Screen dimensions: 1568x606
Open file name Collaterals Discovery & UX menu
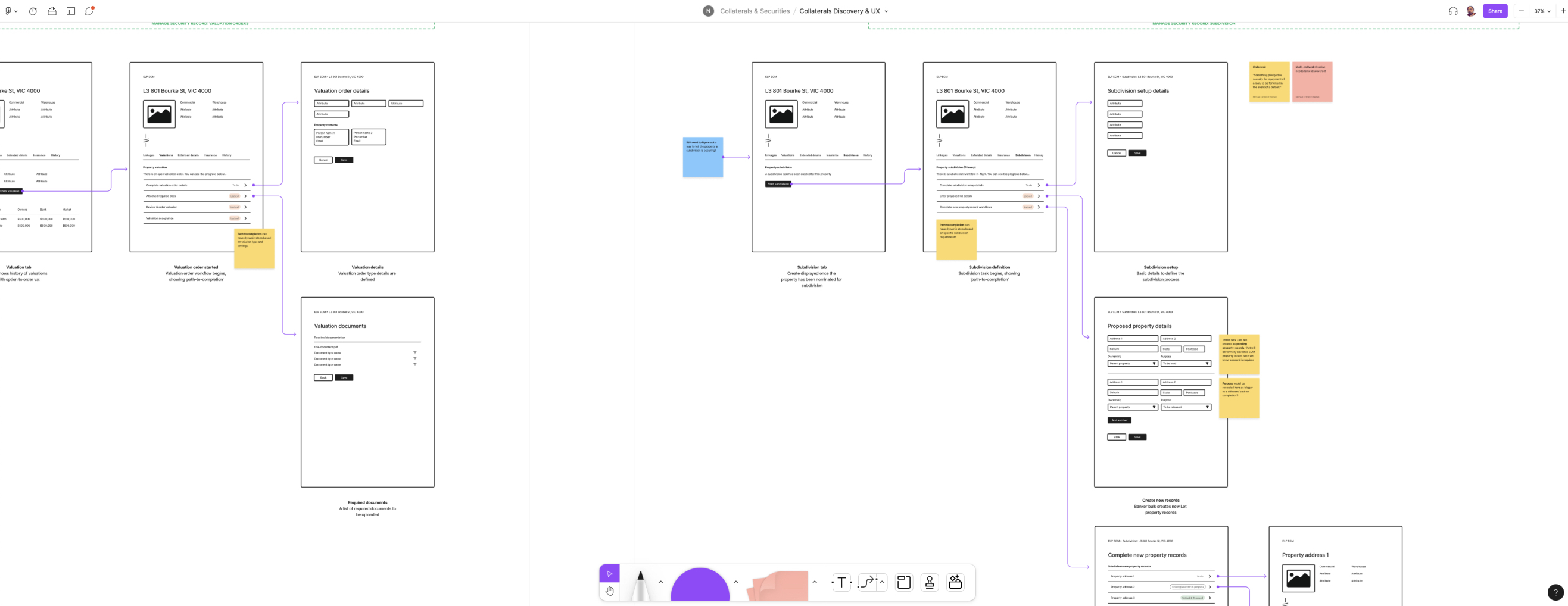click(844, 11)
